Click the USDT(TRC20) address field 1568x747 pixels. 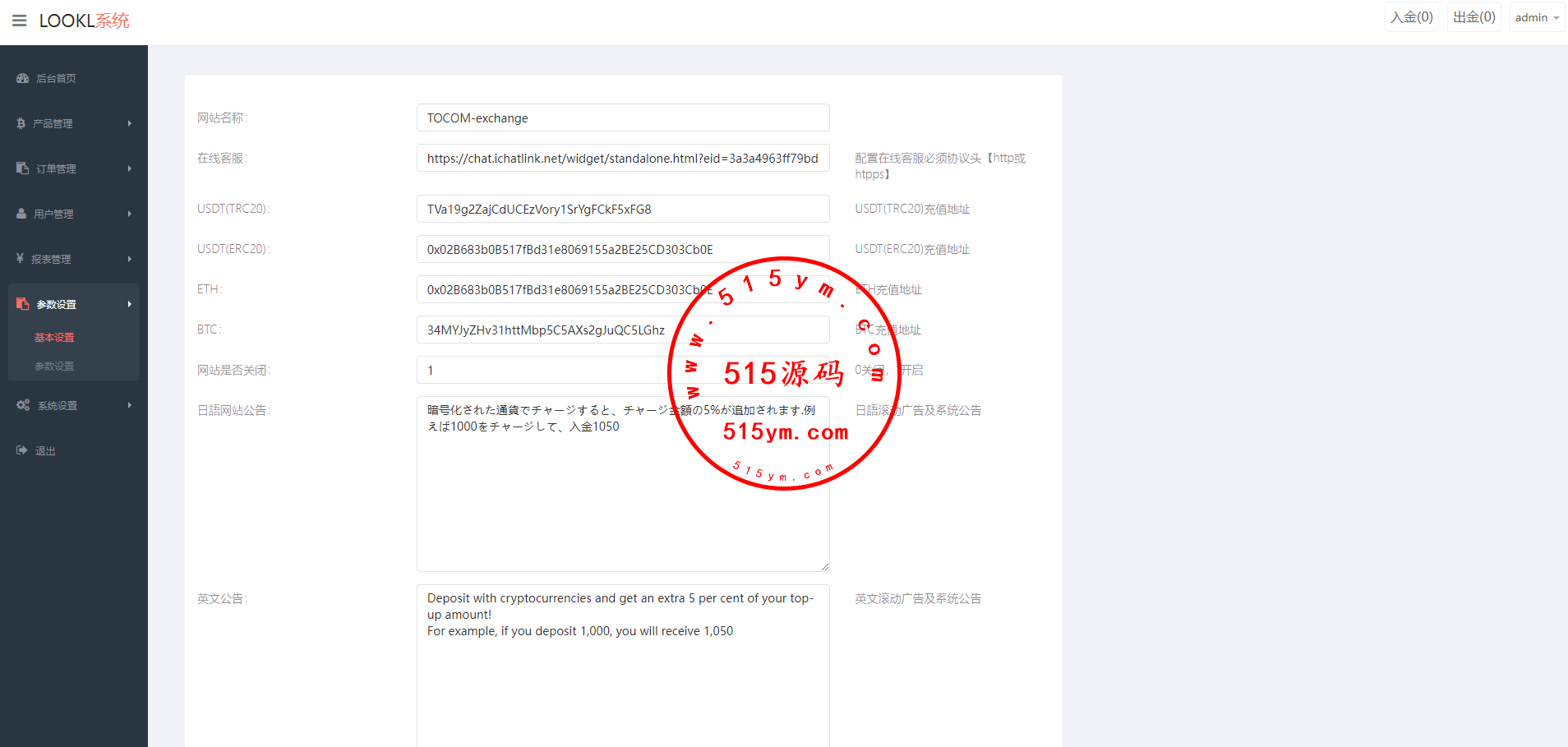(622, 209)
